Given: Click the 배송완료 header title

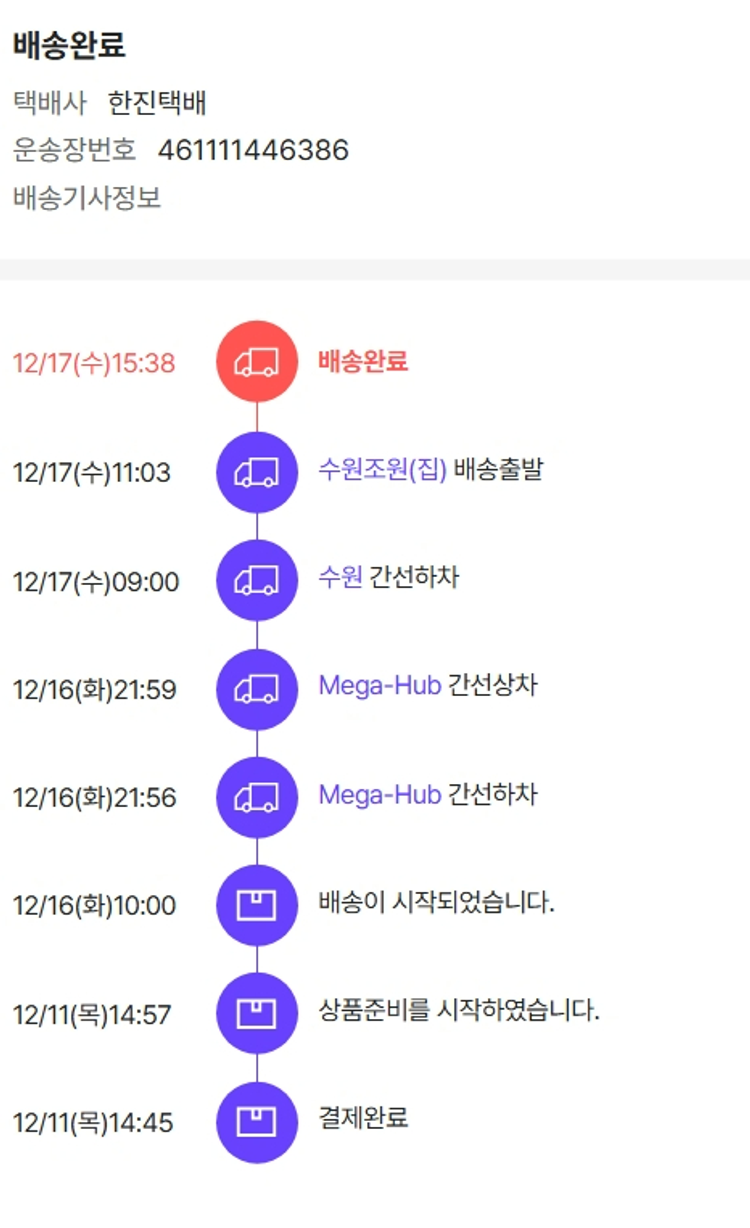Looking at the screenshot, I should tap(69, 45).
